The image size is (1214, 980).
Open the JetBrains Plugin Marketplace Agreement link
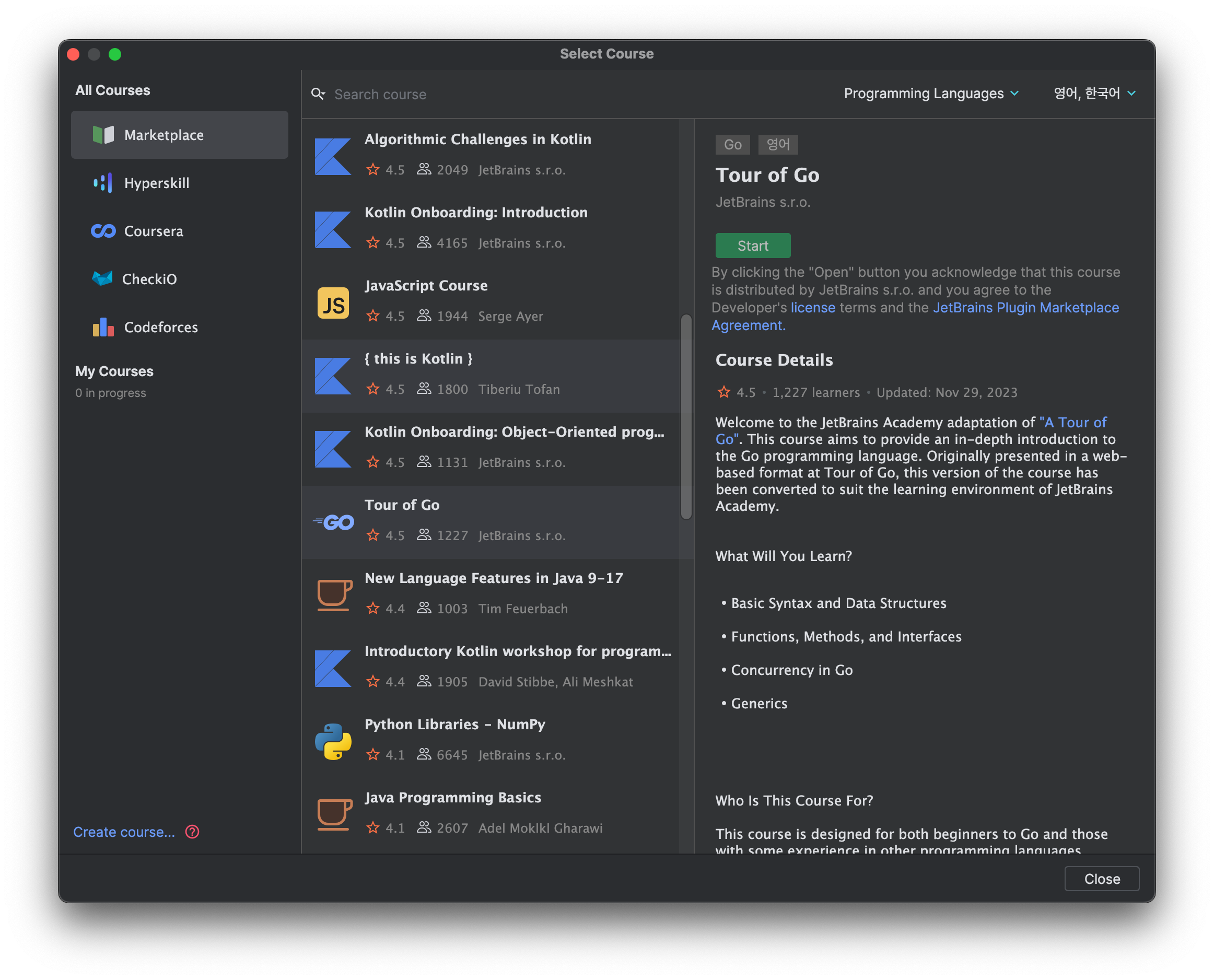pyautogui.click(x=1025, y=308)
